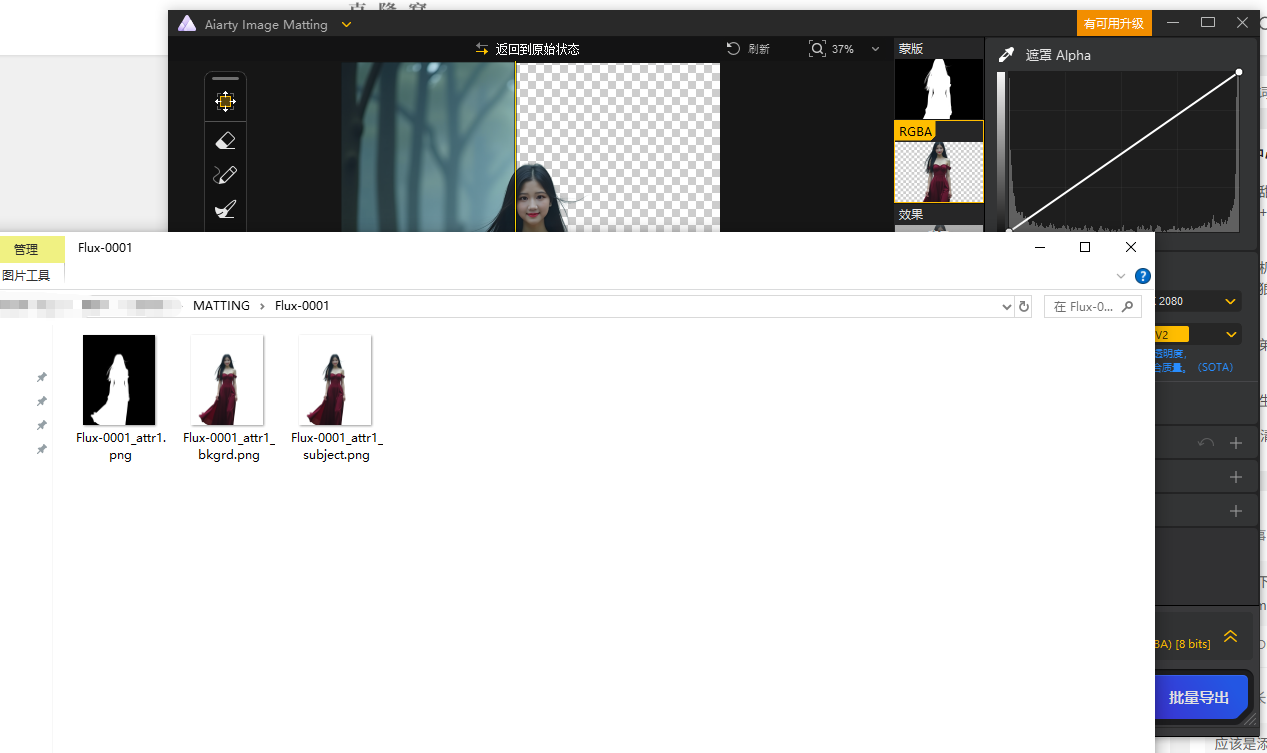Viewport: 1267px width, 753px height.
Task: Select the move/pan tool in toolbar
Action: coord(225,101)
